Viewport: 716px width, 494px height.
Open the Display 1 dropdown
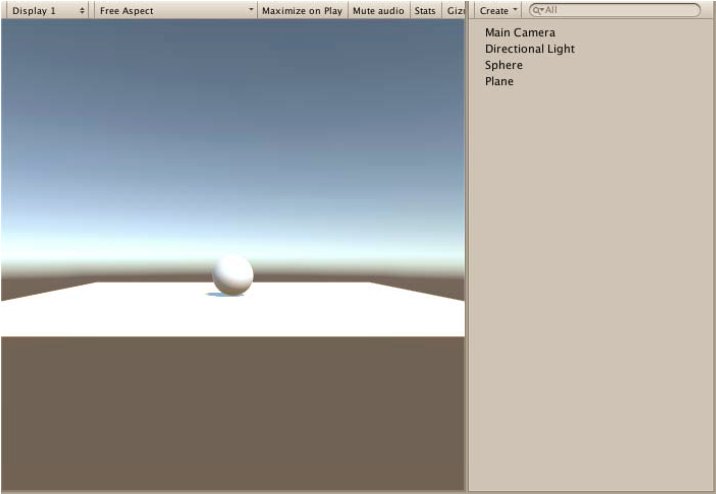point(47,11)
